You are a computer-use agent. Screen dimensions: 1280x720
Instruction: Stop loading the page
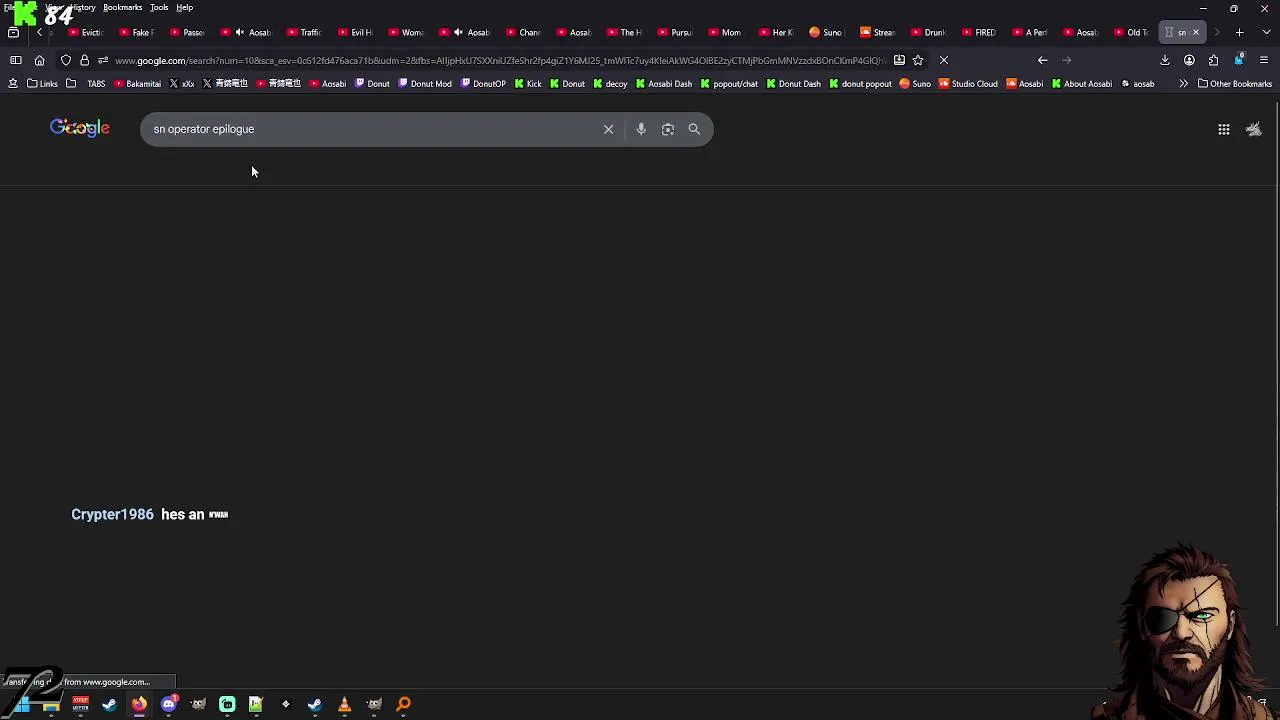[x=943, y=60]
